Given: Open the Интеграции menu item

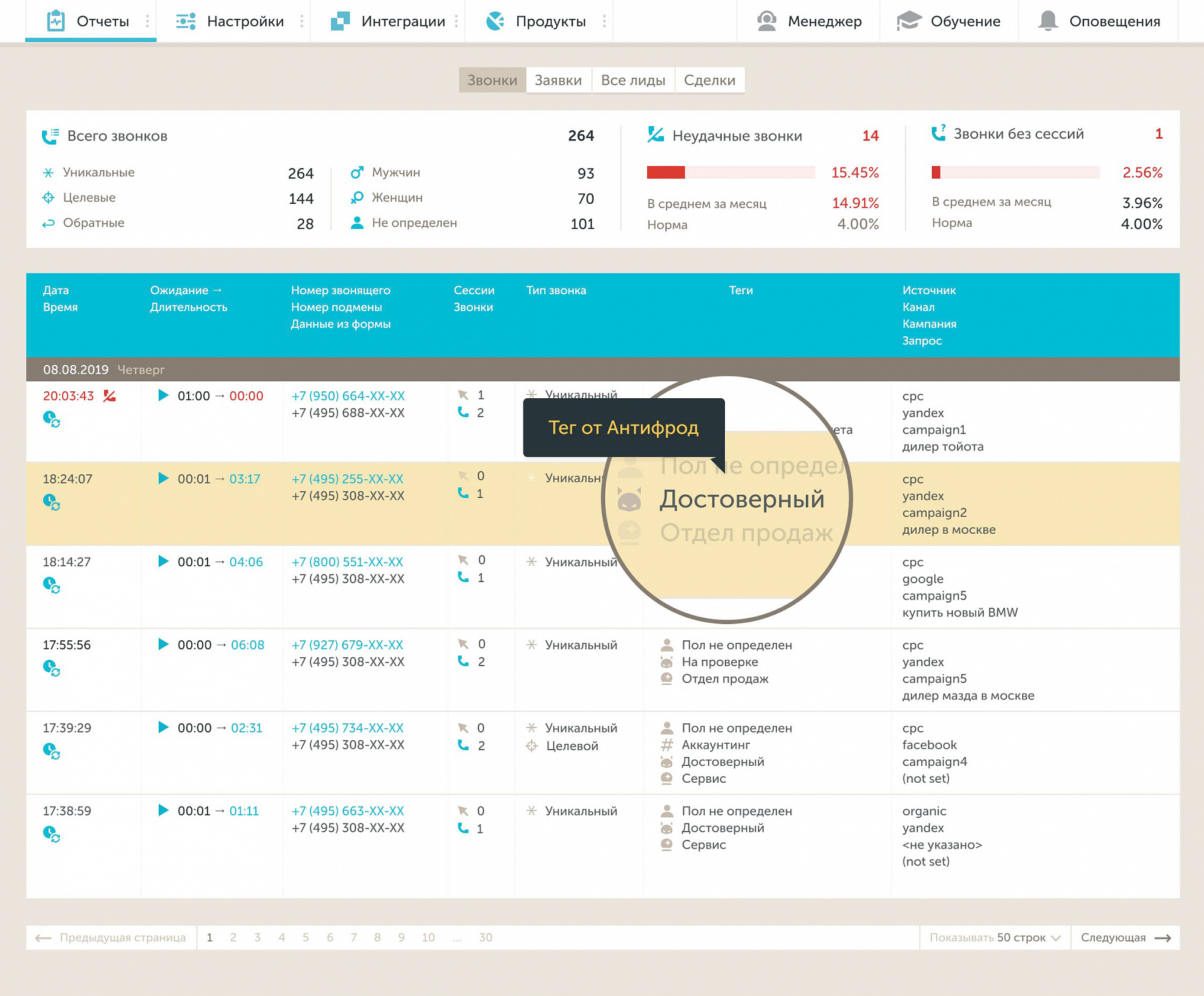Looking at the screenshot, I should [x=403, y=21].
